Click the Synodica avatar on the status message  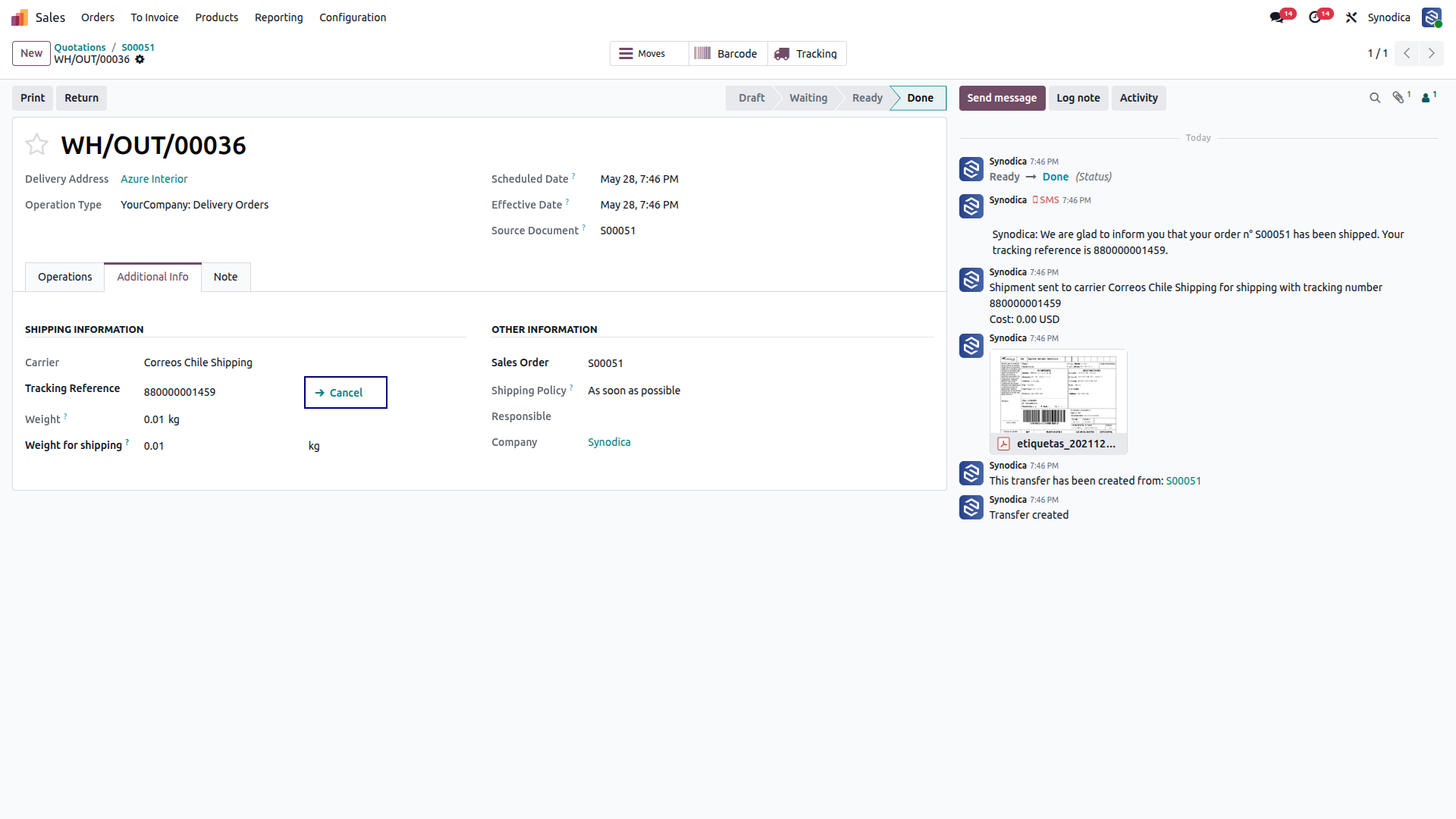coord(971,169)
